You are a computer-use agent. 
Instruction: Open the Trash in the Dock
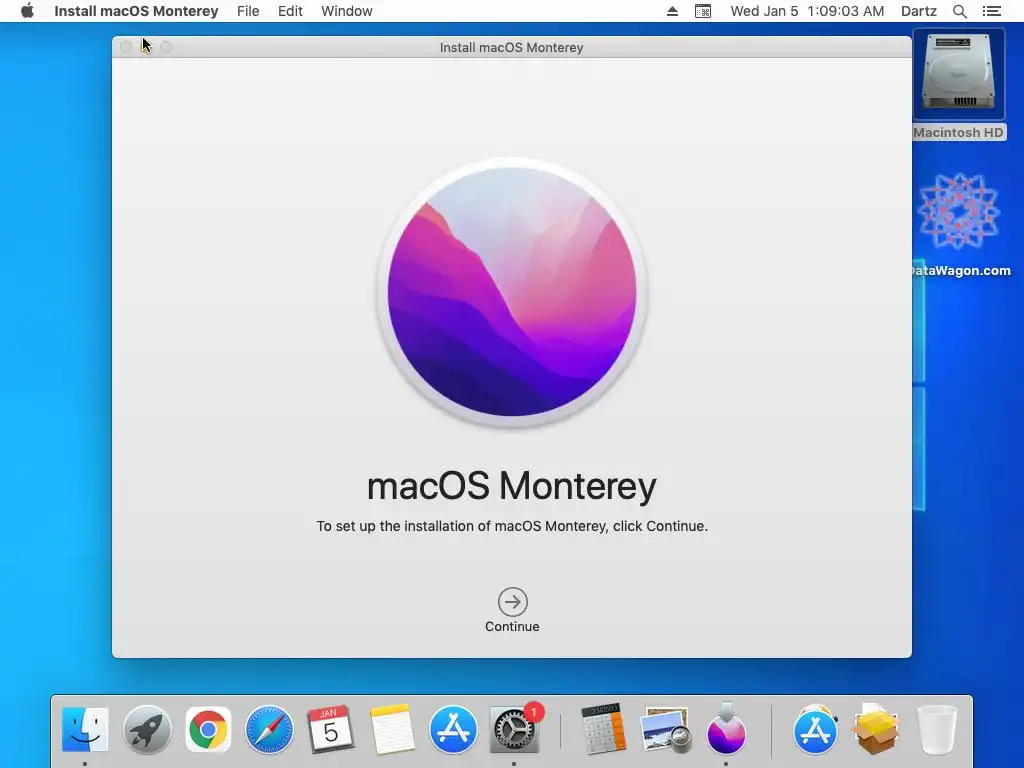(937, 729)
